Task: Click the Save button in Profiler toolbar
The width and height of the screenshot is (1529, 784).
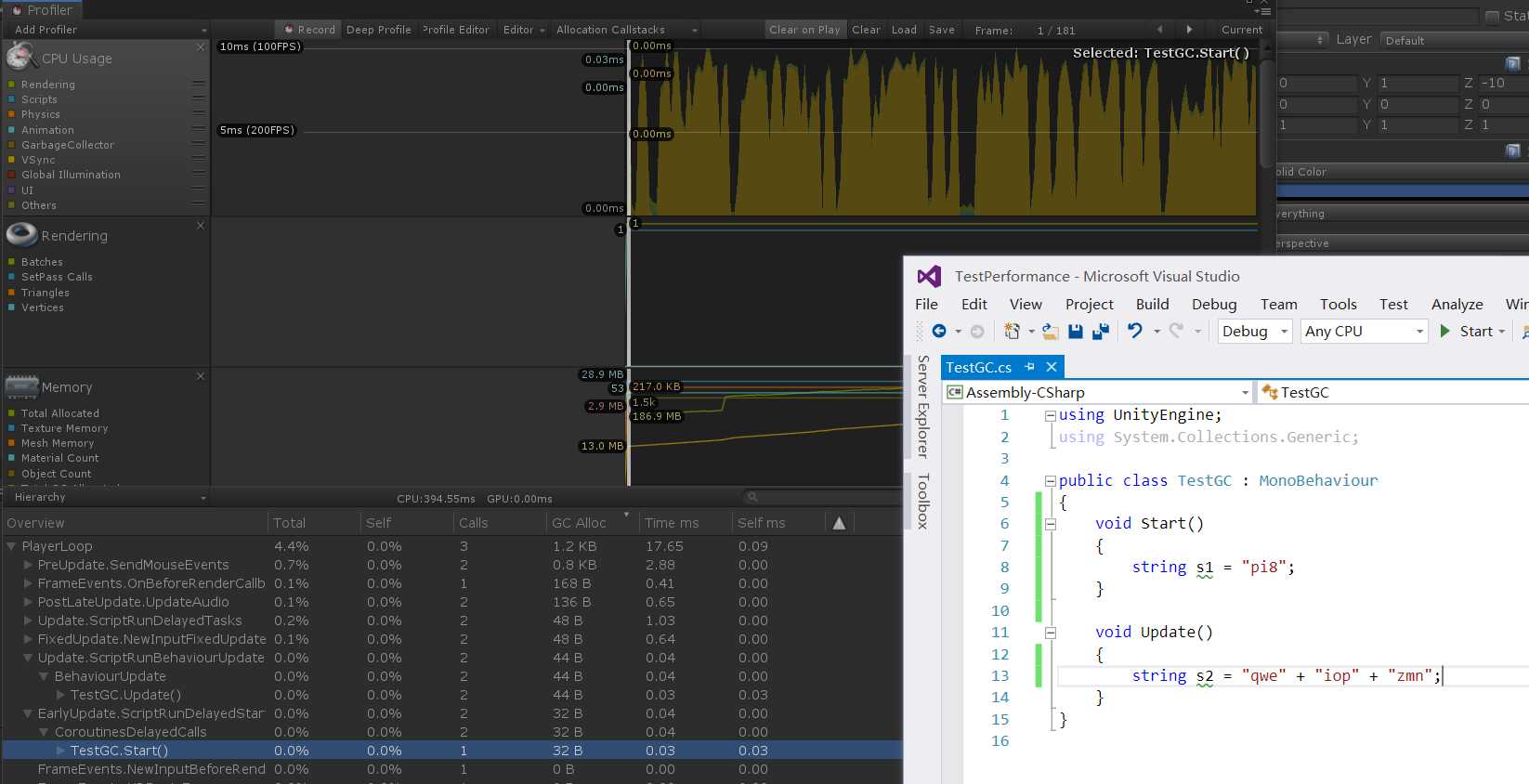Action: pyautogui.click(x=942, y=30)
